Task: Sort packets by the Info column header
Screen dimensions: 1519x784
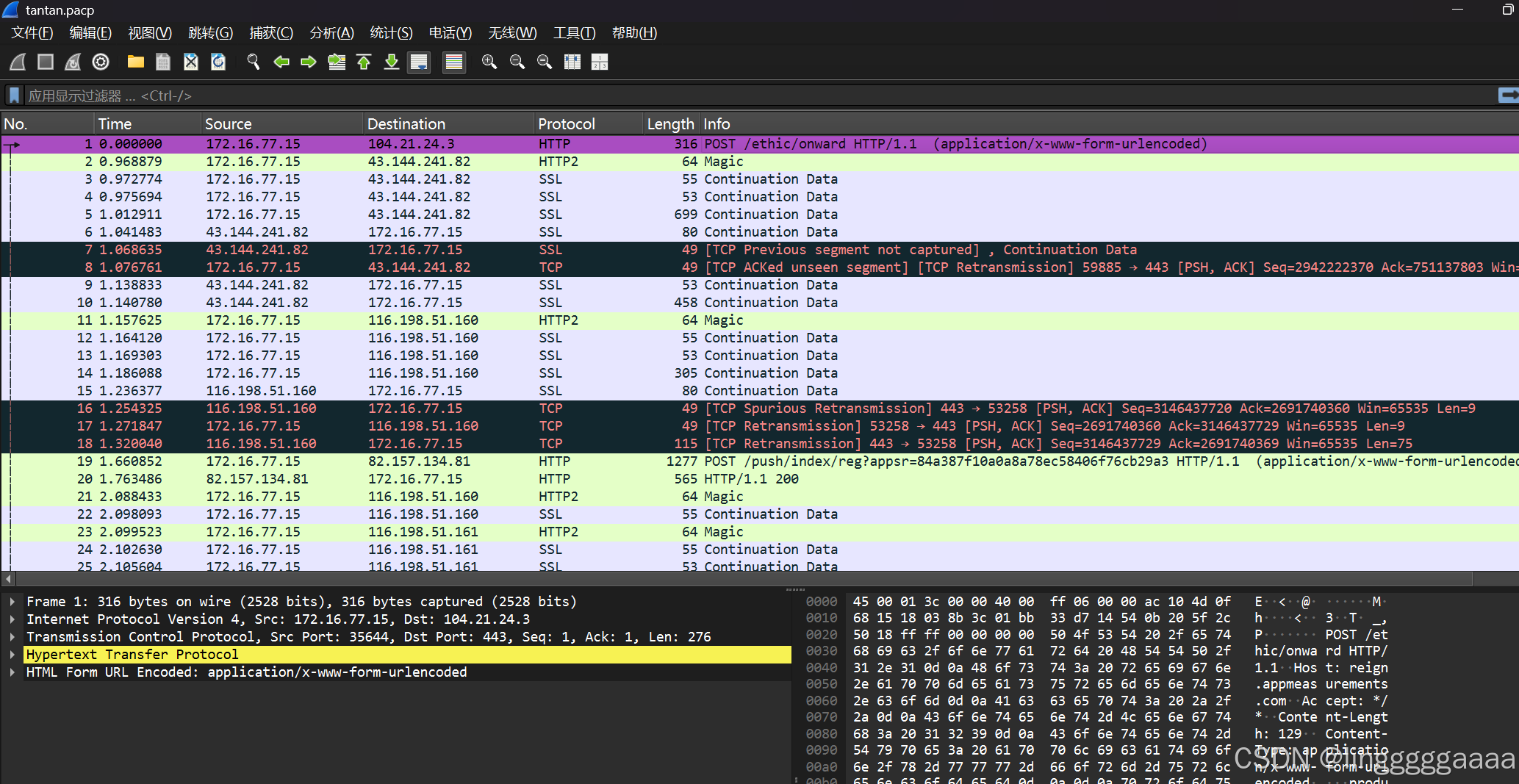Action: [1110, 123]
